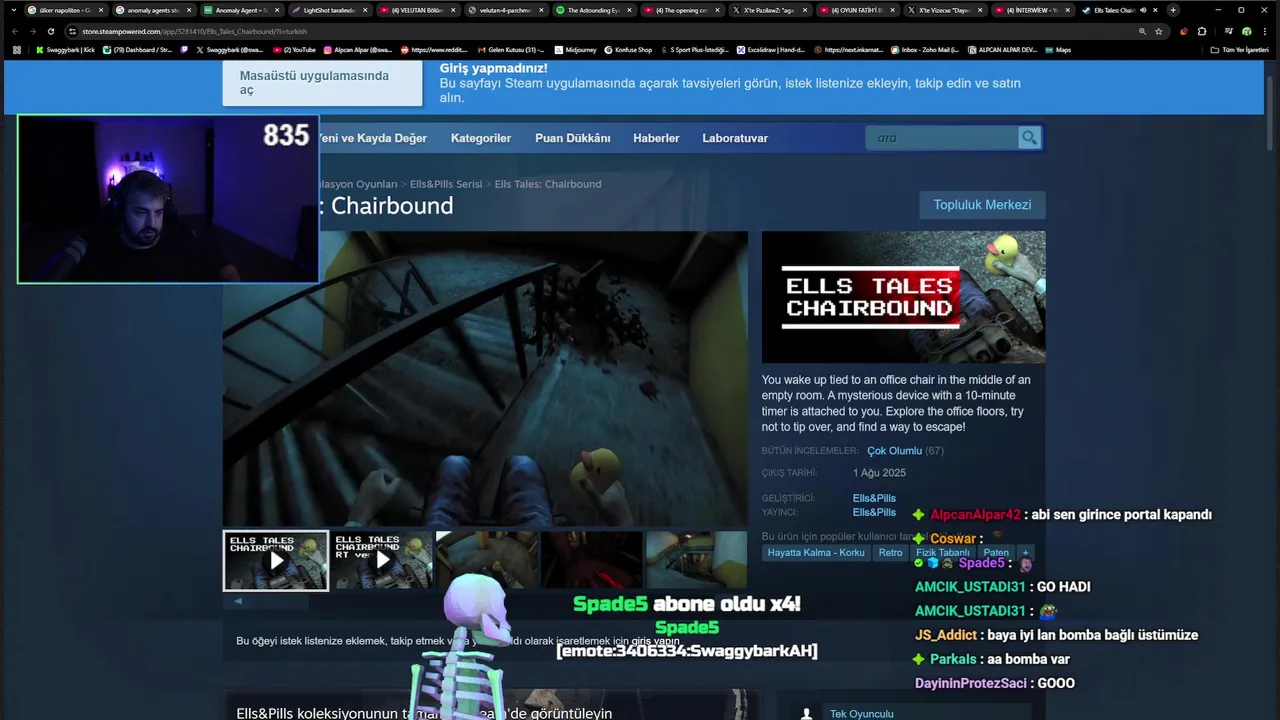Open the Midjourney bookmark
Viewport: 1280px width, 720px height.
(x=574, y=49)
